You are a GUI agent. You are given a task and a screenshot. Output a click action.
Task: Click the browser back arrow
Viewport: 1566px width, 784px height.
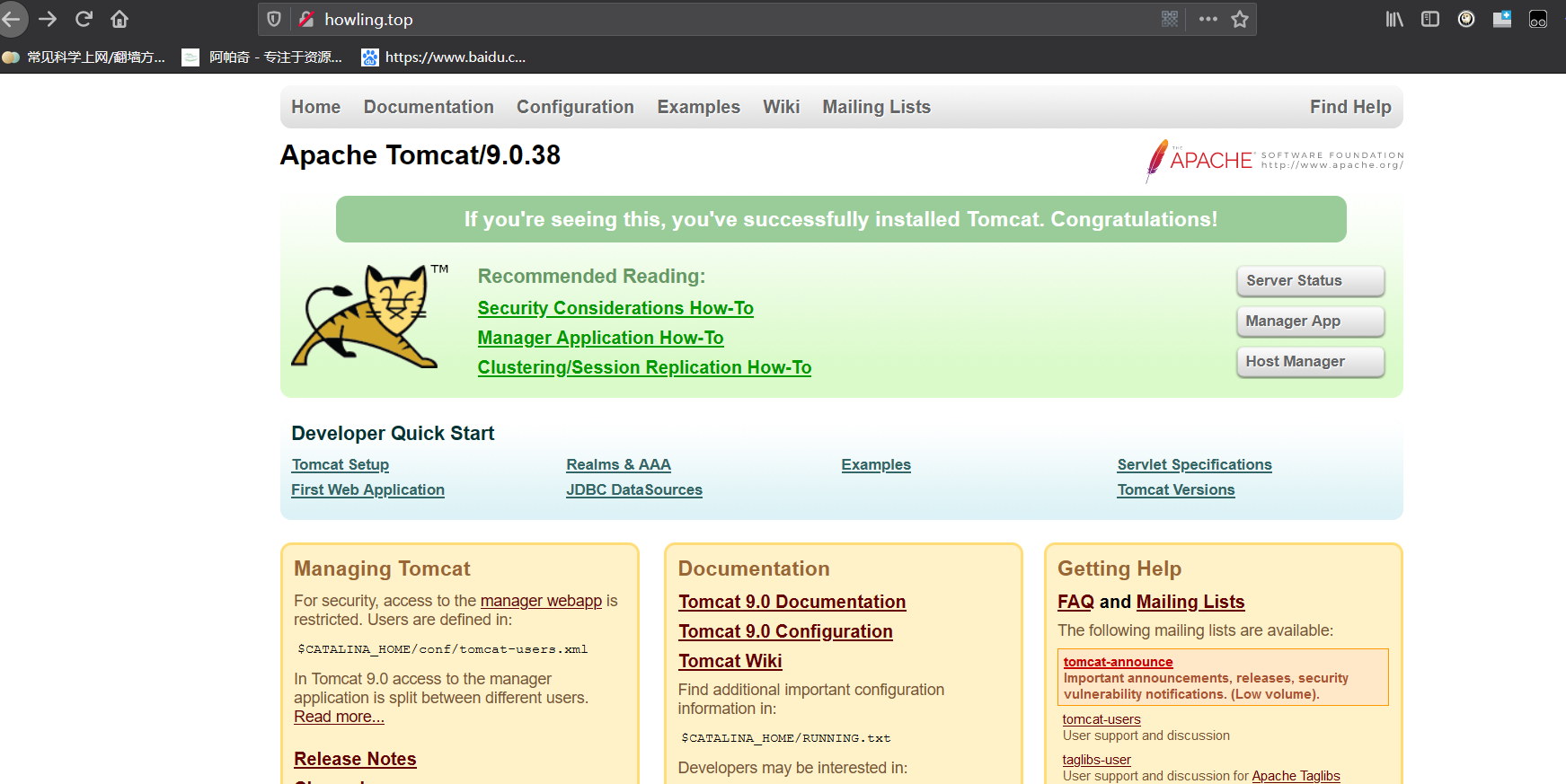[10, 19]
